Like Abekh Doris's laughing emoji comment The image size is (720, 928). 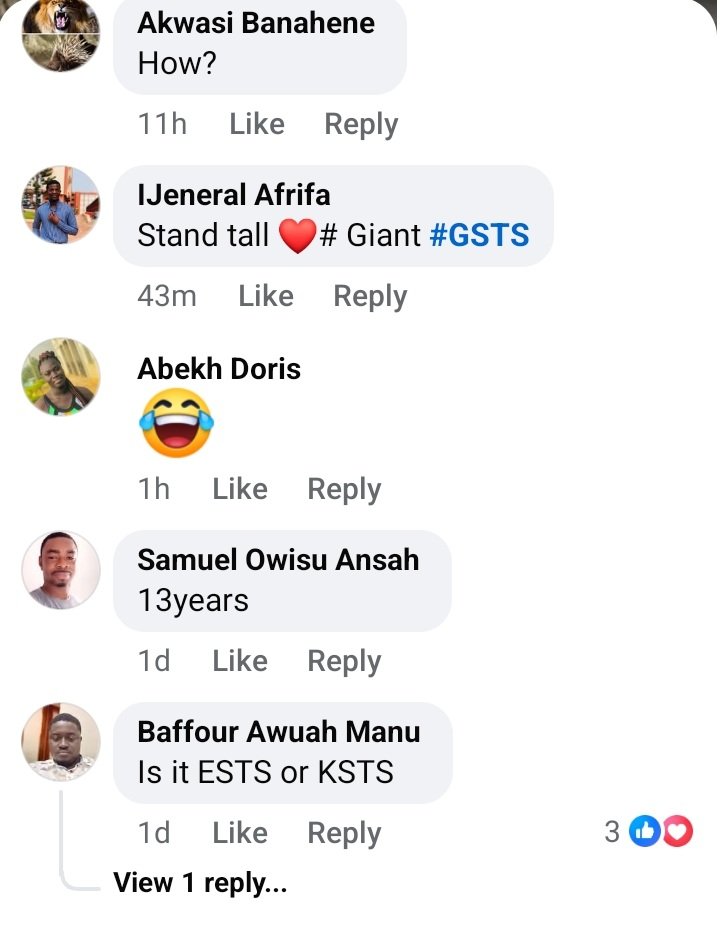[240, 489]
